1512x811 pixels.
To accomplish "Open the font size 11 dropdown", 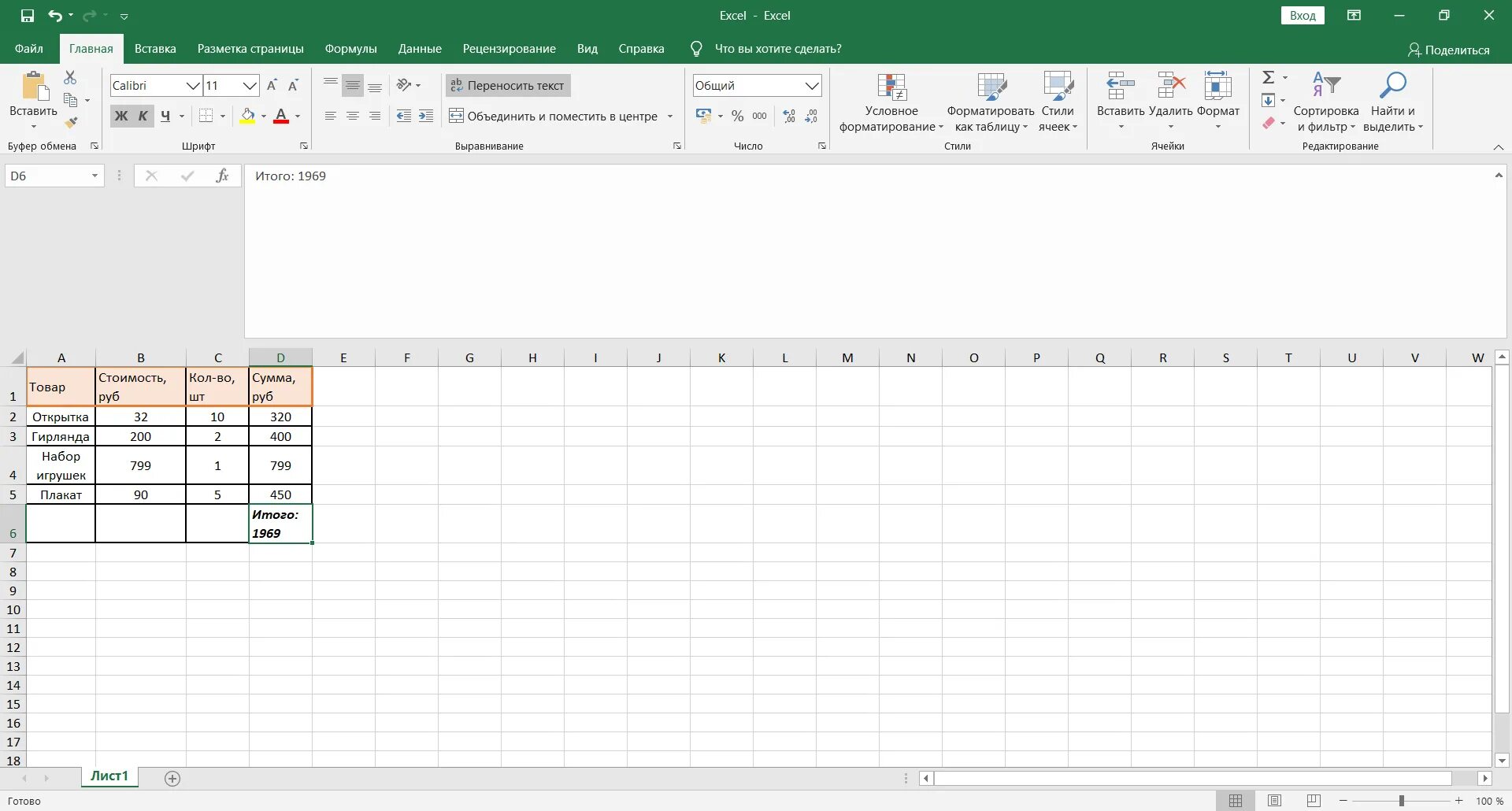I will [250, 85].
